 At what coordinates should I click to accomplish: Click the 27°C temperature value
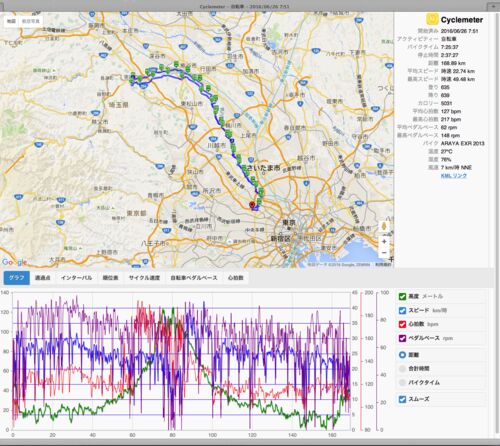[447, 151]
